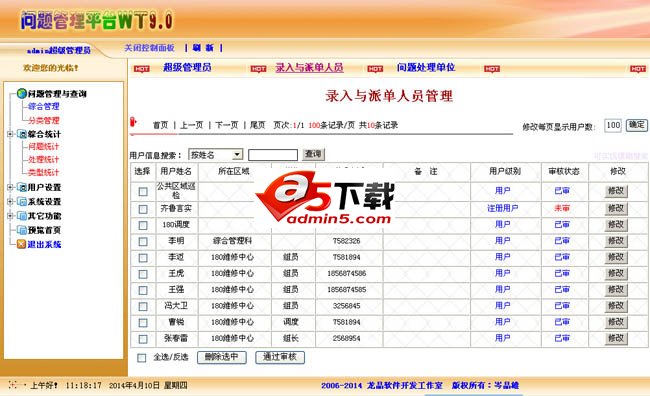Screen dimensions: 650x396
Task: Expand the 系统设置 tree node
Action: [10, 202]
